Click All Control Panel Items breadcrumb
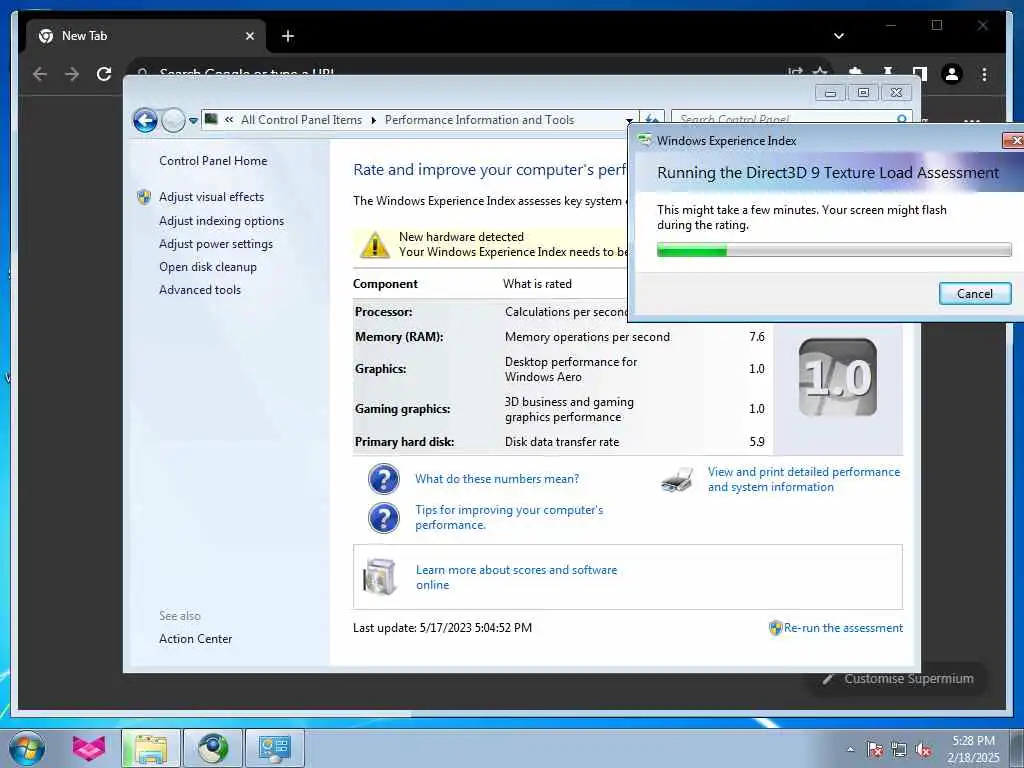 coord(301,120)
